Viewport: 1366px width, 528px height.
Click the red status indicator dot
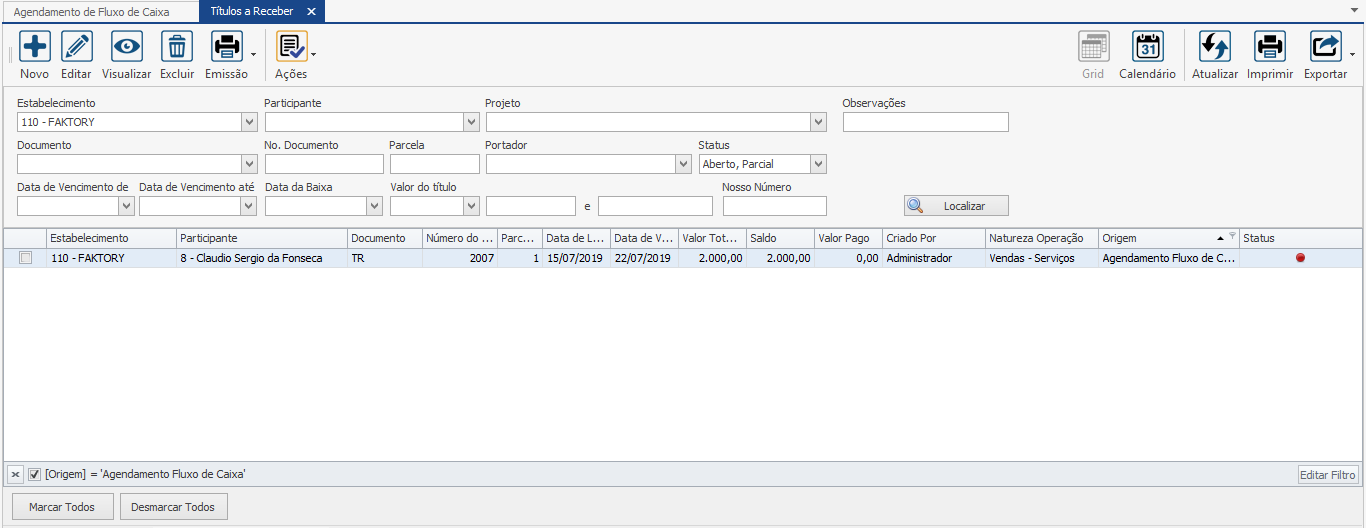coord(1300,258)
